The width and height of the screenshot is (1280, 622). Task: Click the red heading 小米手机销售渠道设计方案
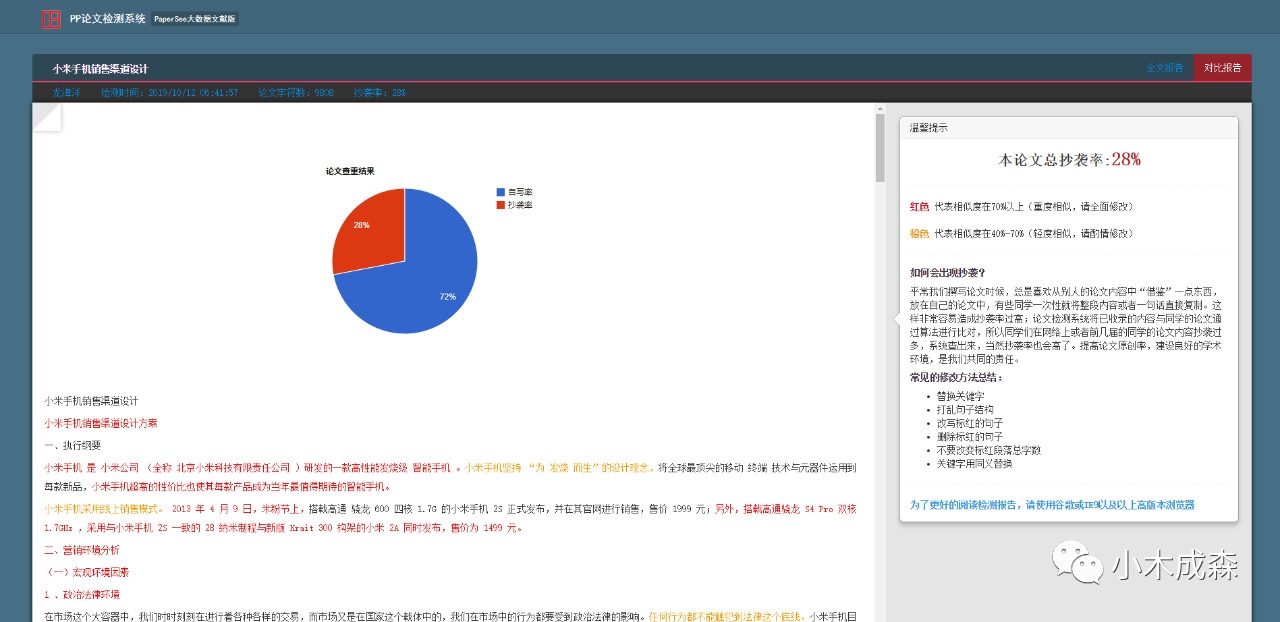(101, 424)
